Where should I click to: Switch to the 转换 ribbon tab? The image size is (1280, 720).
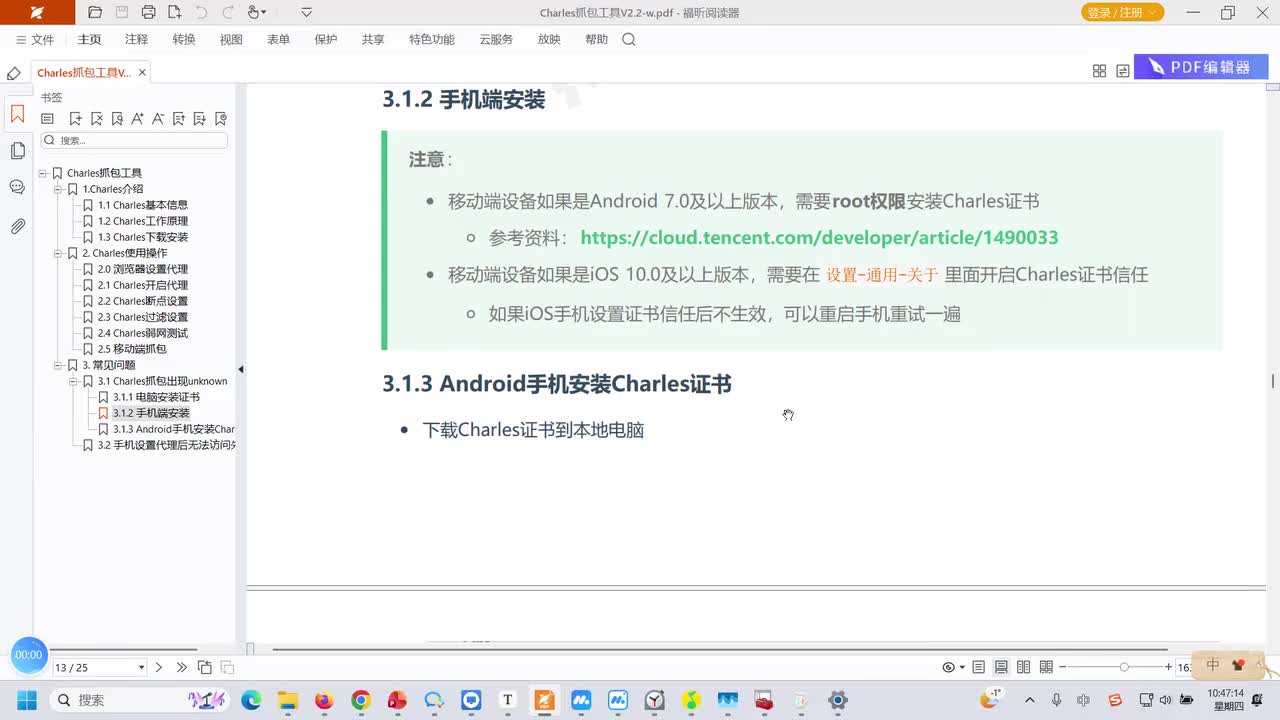(x=184, y=40)
